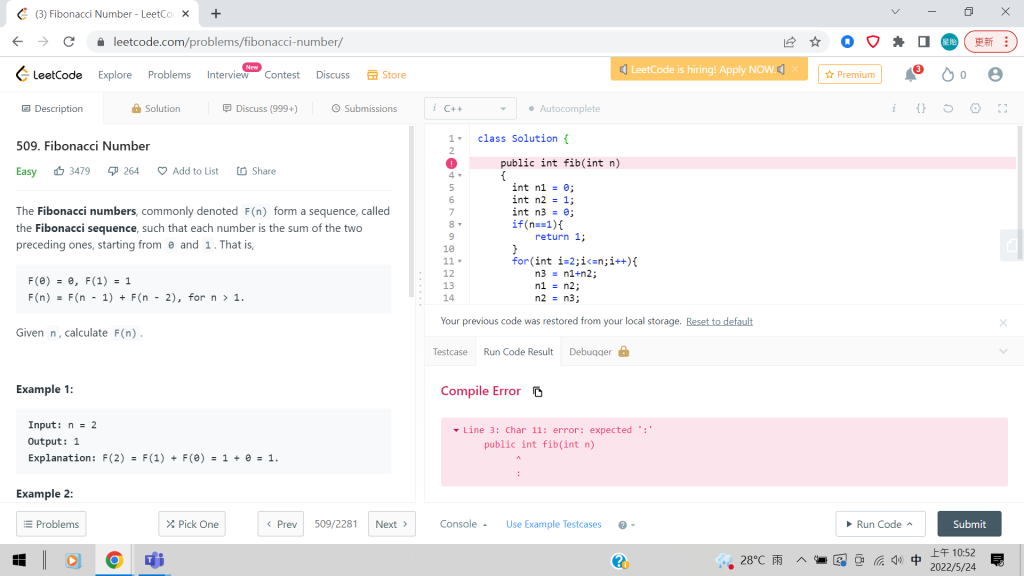Open the browser side panel icon
The width and height of the screenshot is (1024, 576).
(x=923, y=42)
